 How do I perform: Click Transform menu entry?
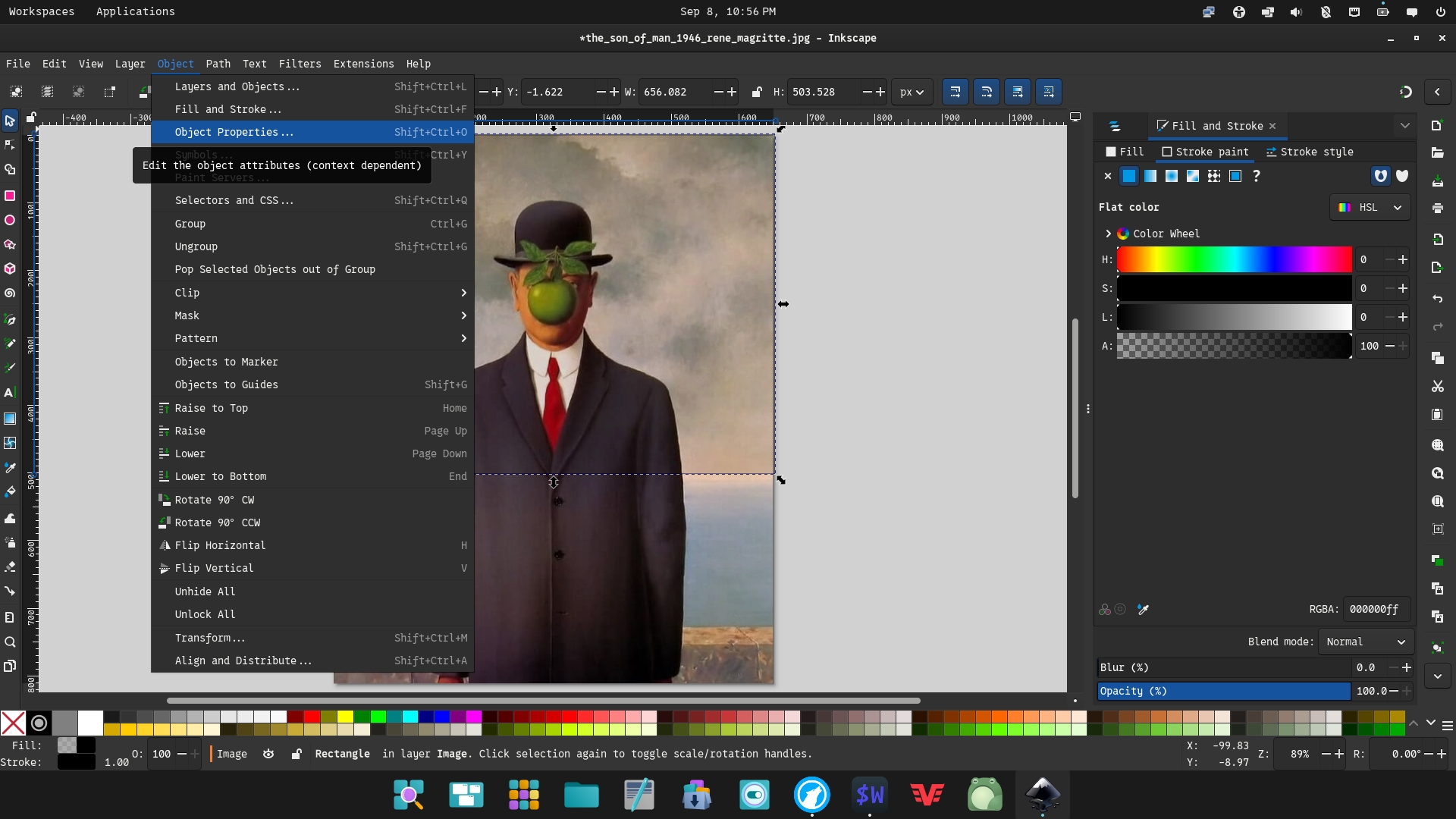click(x=312, y=638)
